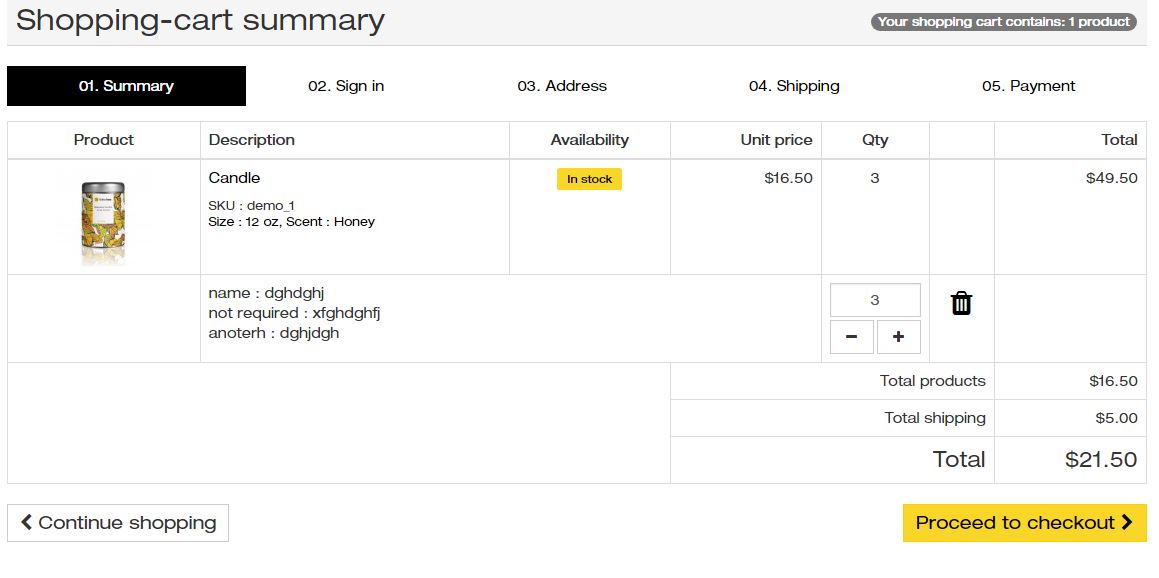This screenshot has height=578, width=1159.
Task: Go to the 02. Sign in step
Action: (346, 86)
